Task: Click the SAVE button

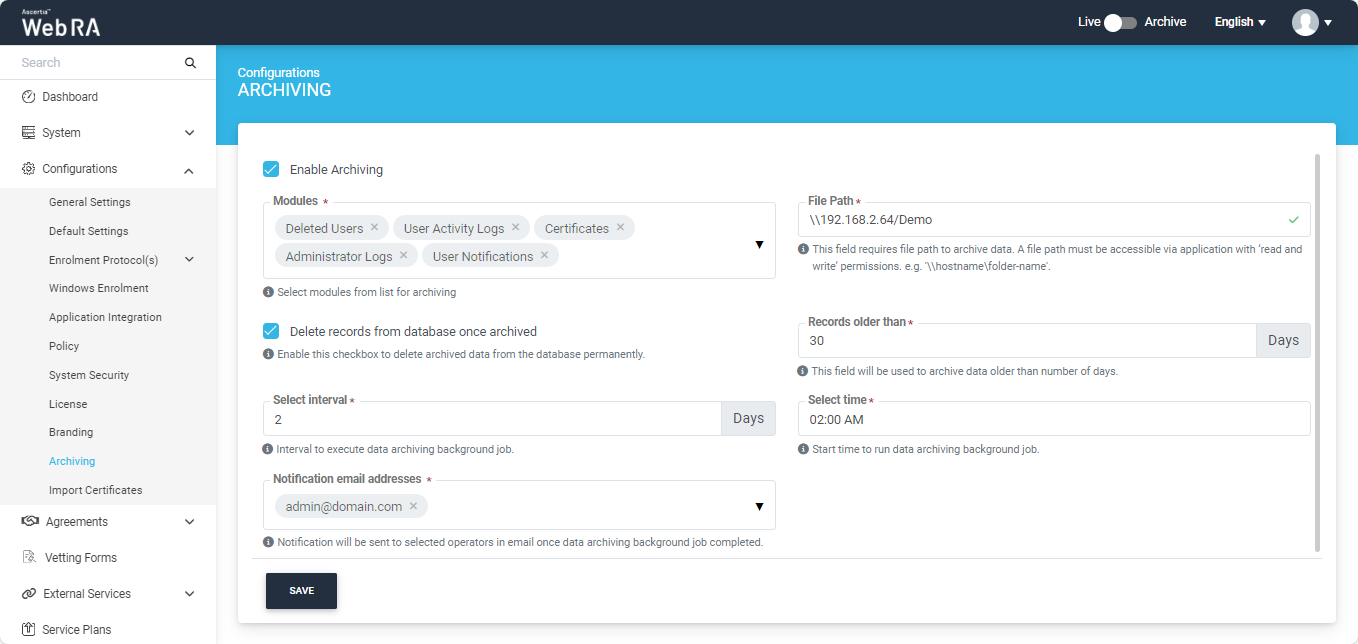Action: (x=301, y=591)
